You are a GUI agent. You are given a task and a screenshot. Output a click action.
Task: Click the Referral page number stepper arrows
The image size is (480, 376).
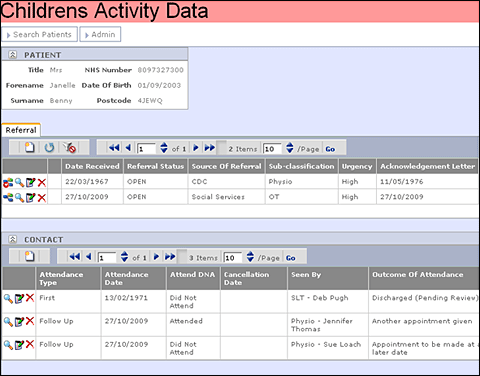point(164,148)
